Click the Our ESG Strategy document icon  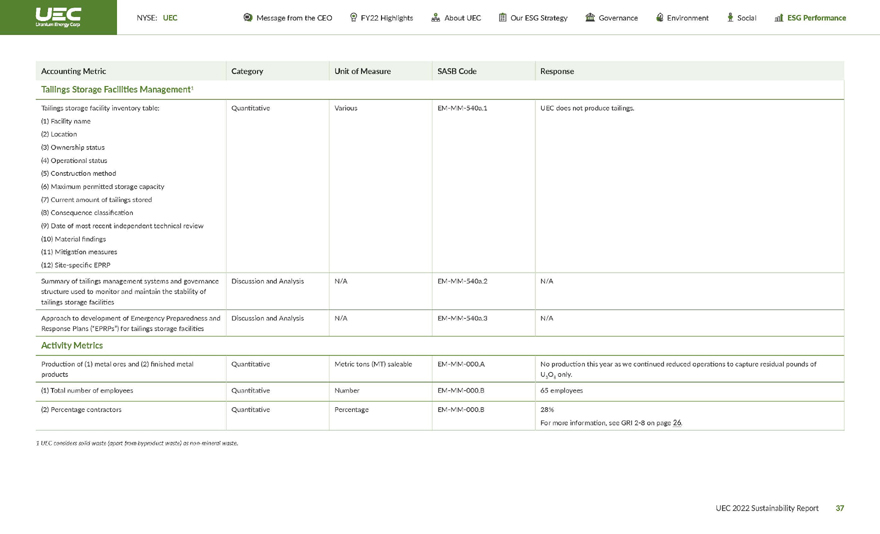502,18
